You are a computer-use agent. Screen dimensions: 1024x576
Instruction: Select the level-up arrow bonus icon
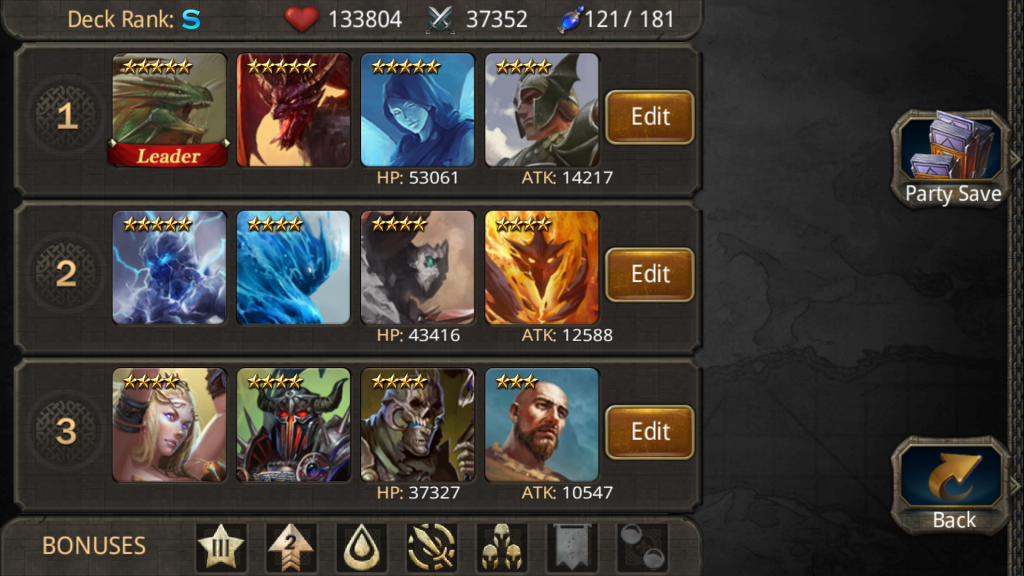(291, 547)
